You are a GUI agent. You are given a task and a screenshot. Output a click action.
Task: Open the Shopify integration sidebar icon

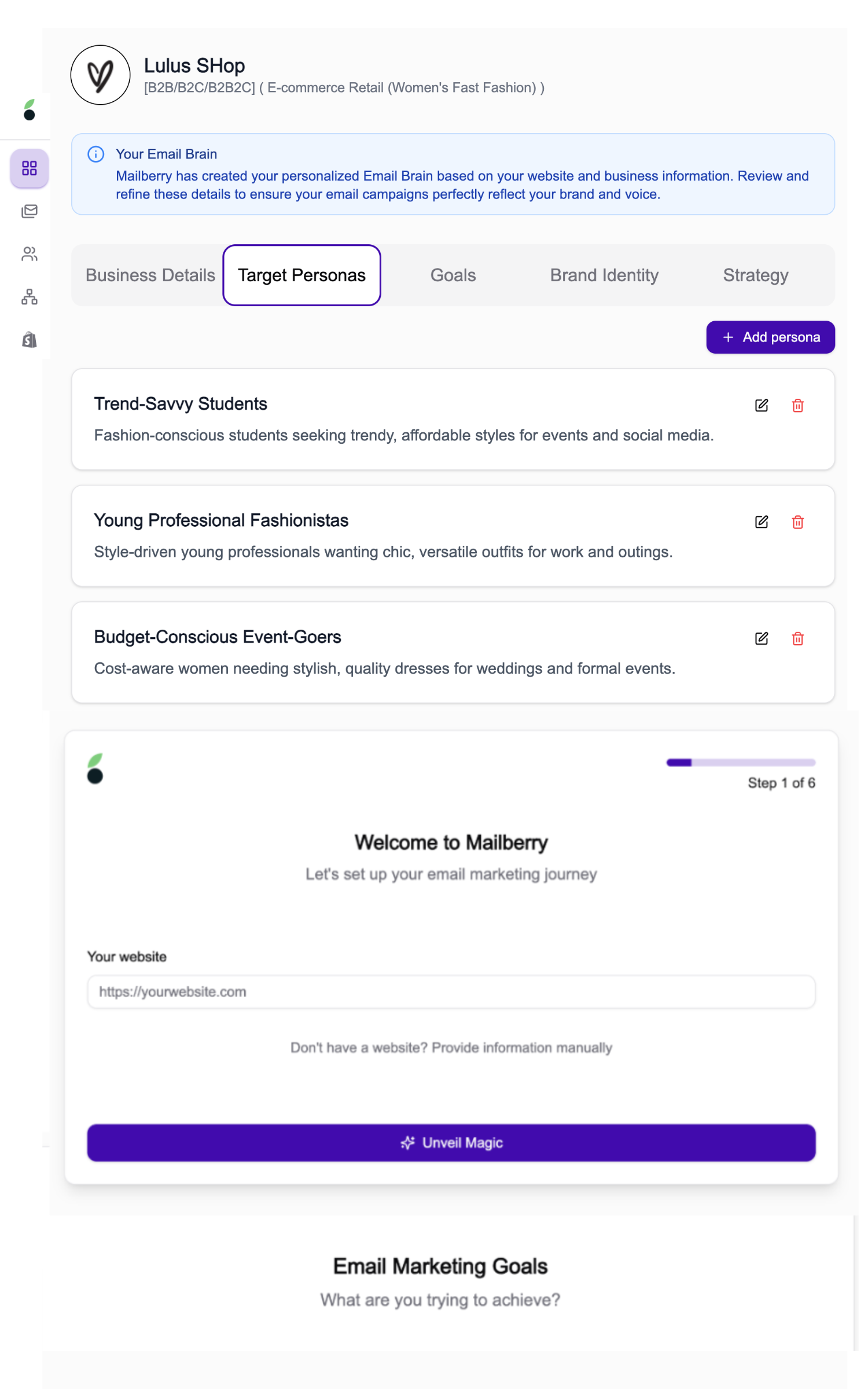[29, 340]
